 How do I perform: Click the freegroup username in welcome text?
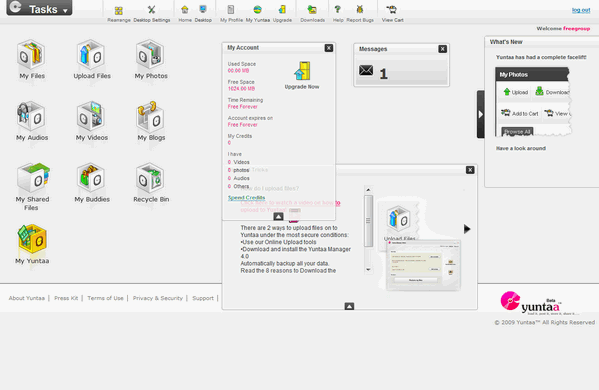click(576, 29)
